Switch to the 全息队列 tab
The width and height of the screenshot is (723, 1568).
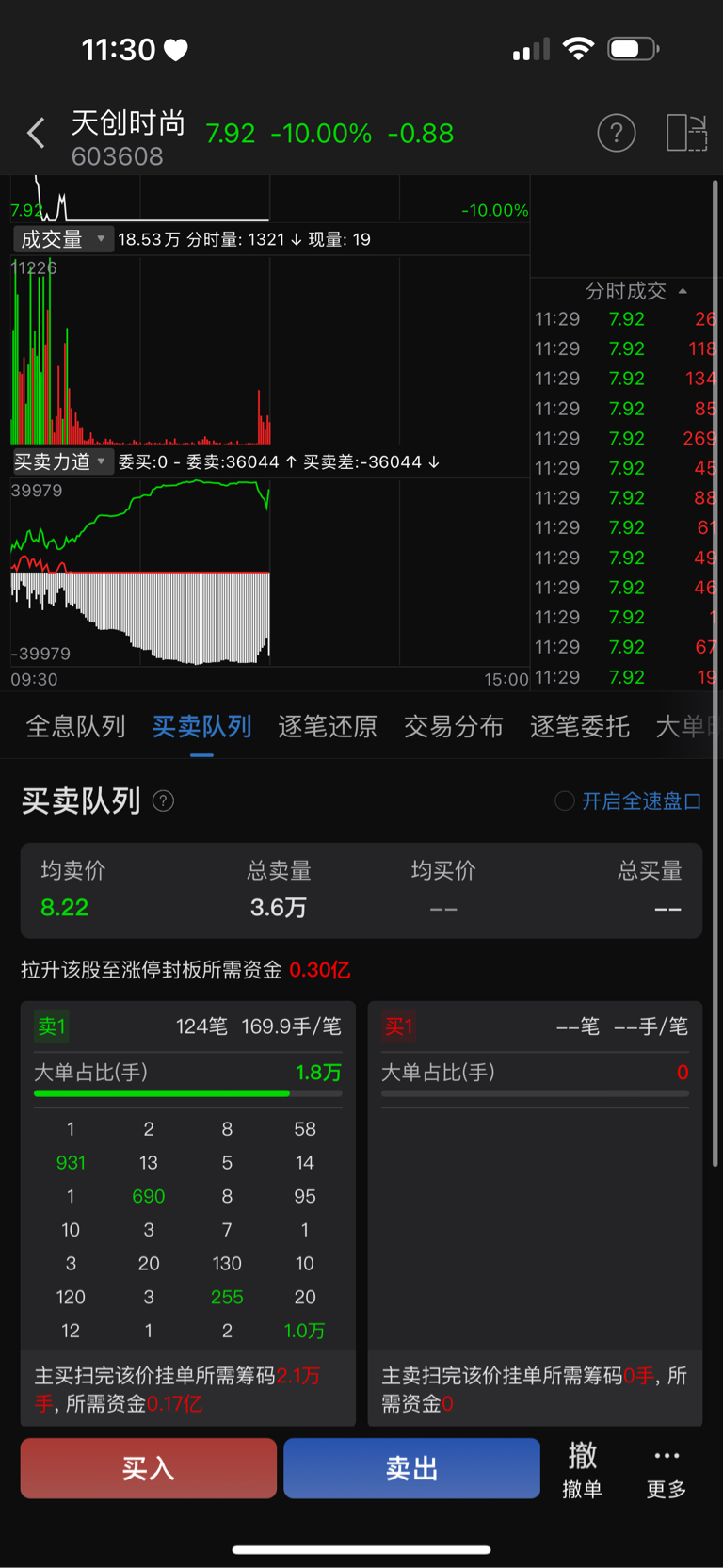75,726
